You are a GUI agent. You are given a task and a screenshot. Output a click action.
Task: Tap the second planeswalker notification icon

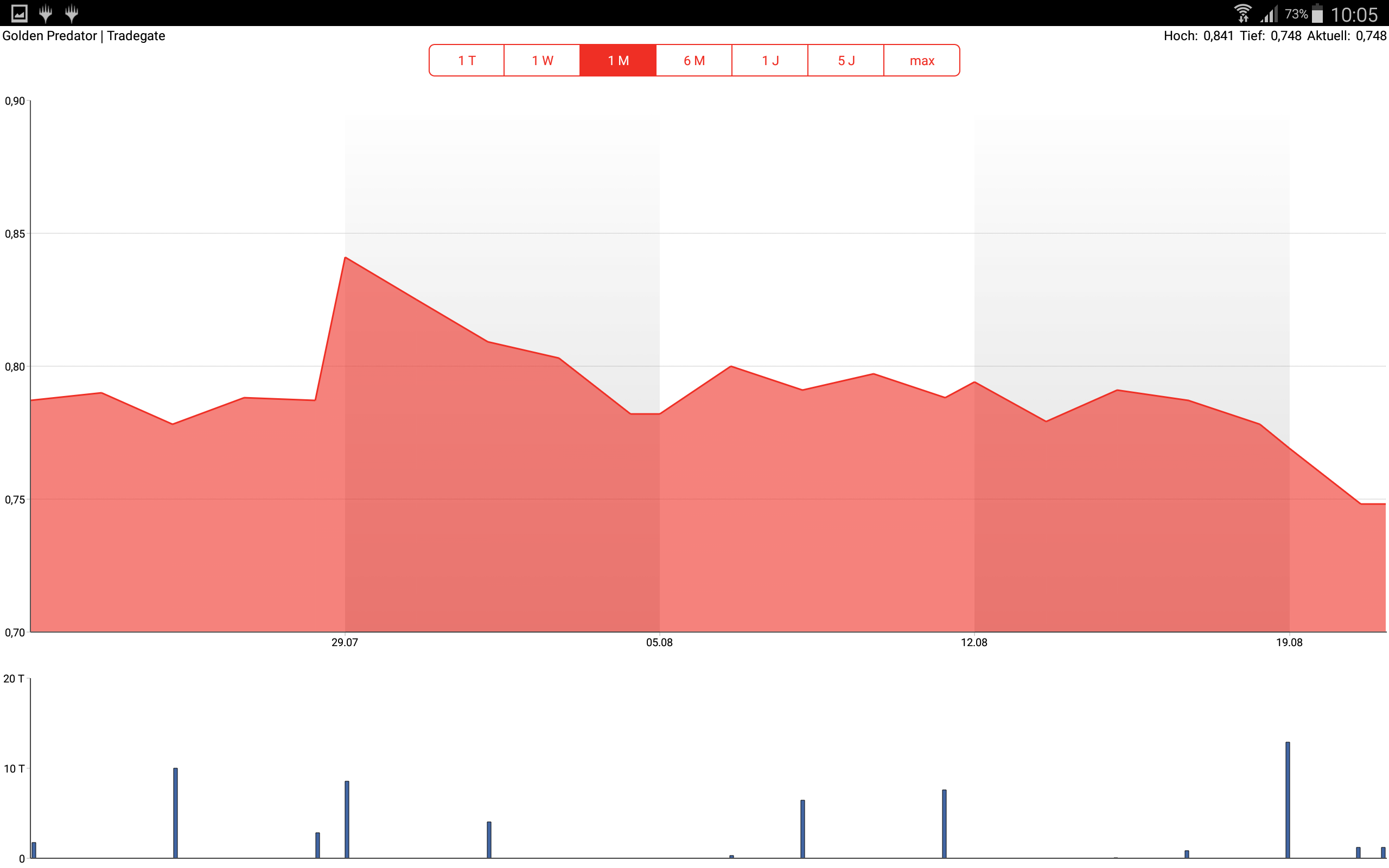pyautogui.click(x=72, y=12)
